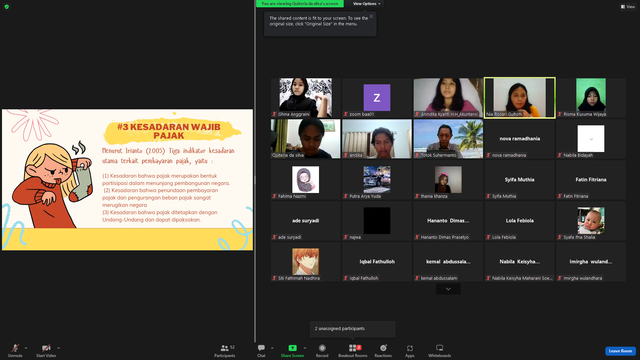Select Siti Fathimah Nadhira's tile
640x360 pixels.
(305, 262)
